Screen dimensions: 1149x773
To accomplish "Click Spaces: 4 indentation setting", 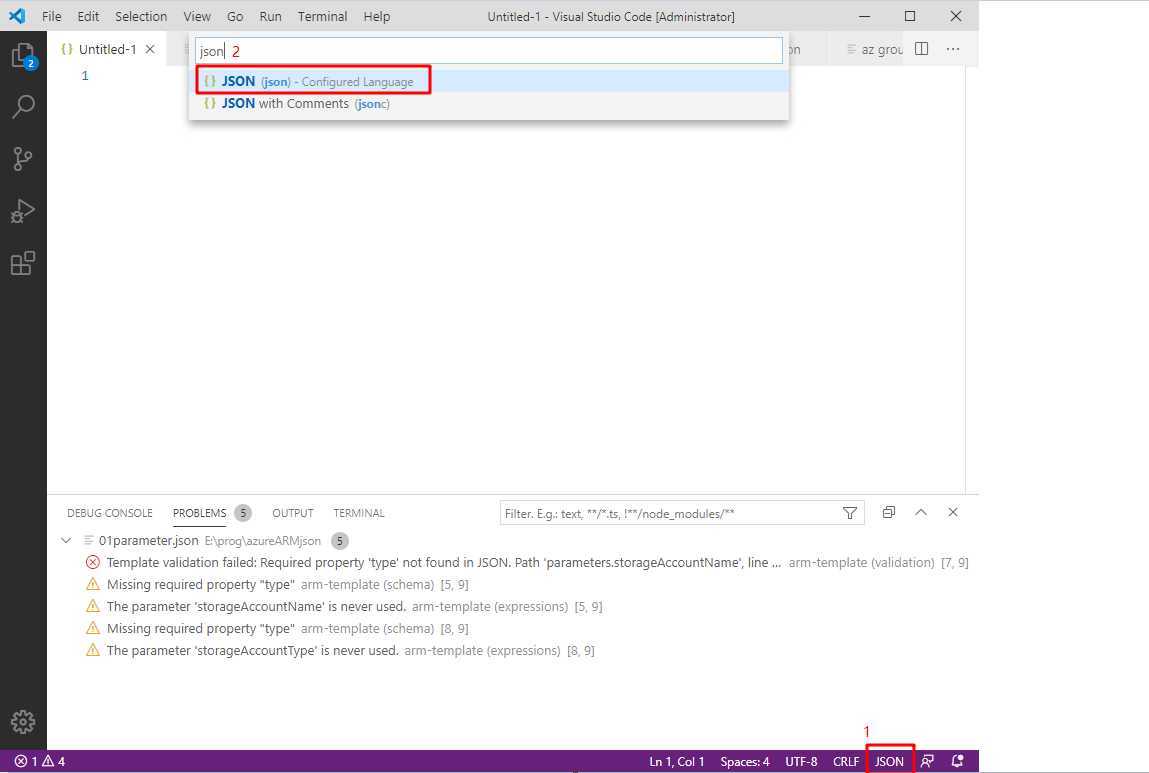I will pos(745,761).
